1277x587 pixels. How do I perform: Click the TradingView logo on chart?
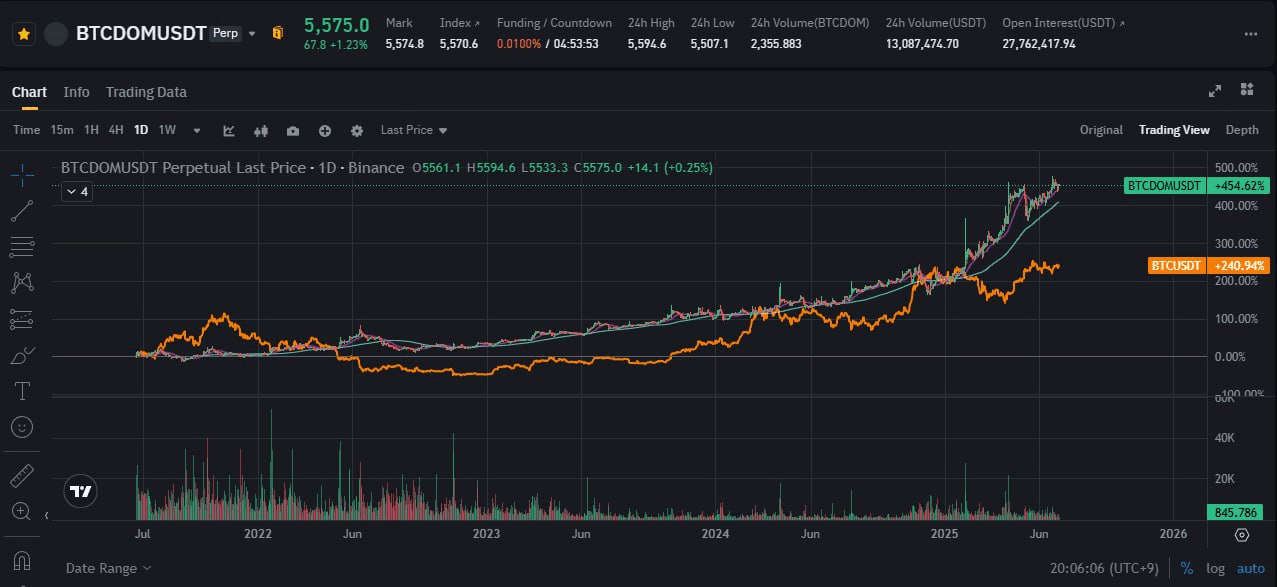pyautogui.click(x=82, y=491)
